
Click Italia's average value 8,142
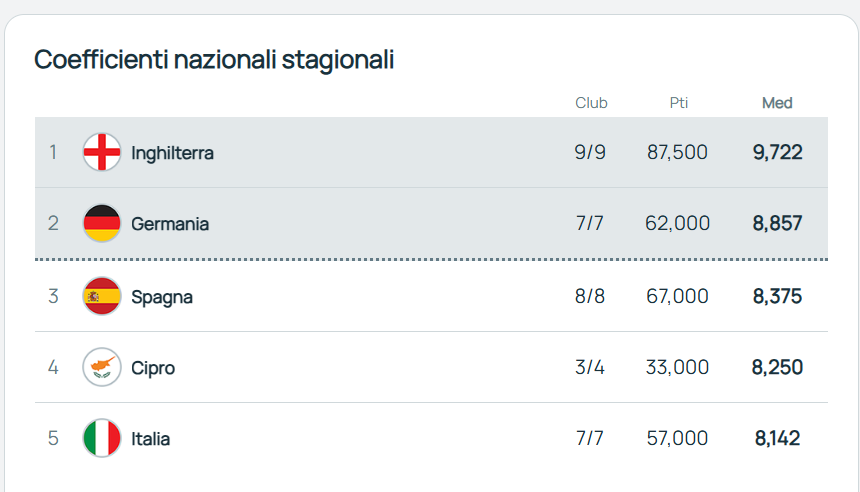pos(777,438)
